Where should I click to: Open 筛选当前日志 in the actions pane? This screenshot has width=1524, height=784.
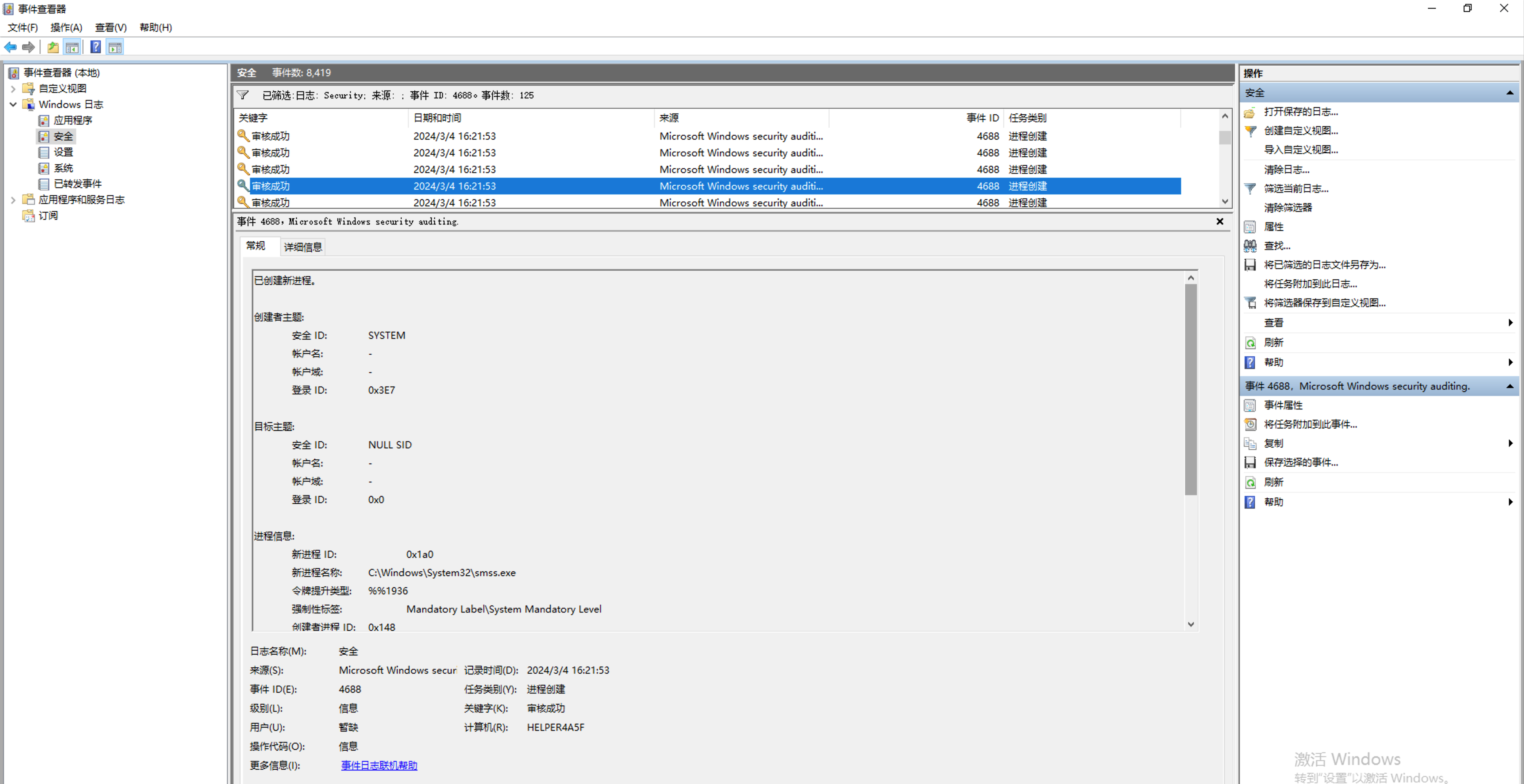pos(1296,188)
